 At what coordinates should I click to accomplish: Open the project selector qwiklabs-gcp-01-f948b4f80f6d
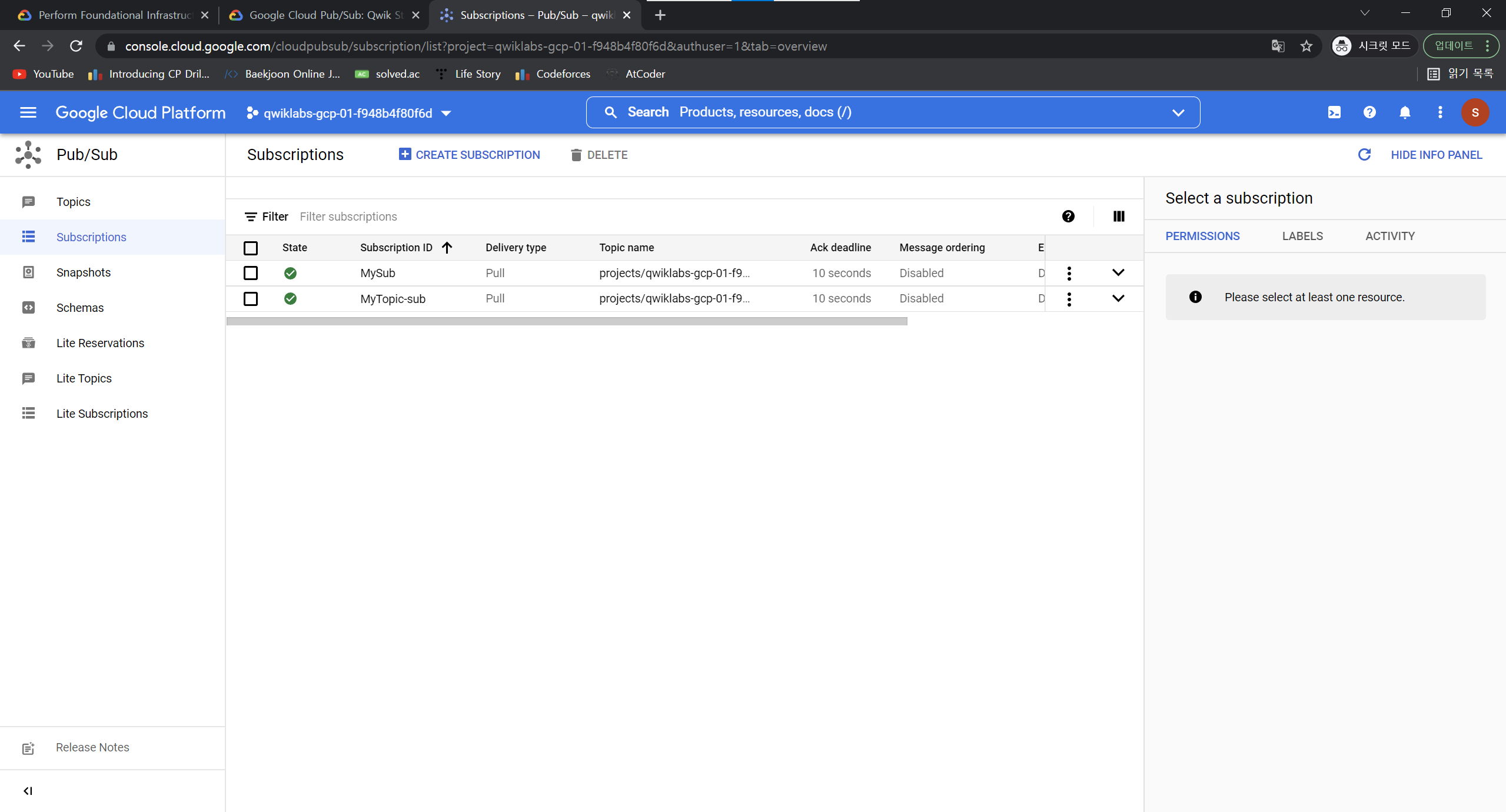pyautogui.click(x=349, y=113)
